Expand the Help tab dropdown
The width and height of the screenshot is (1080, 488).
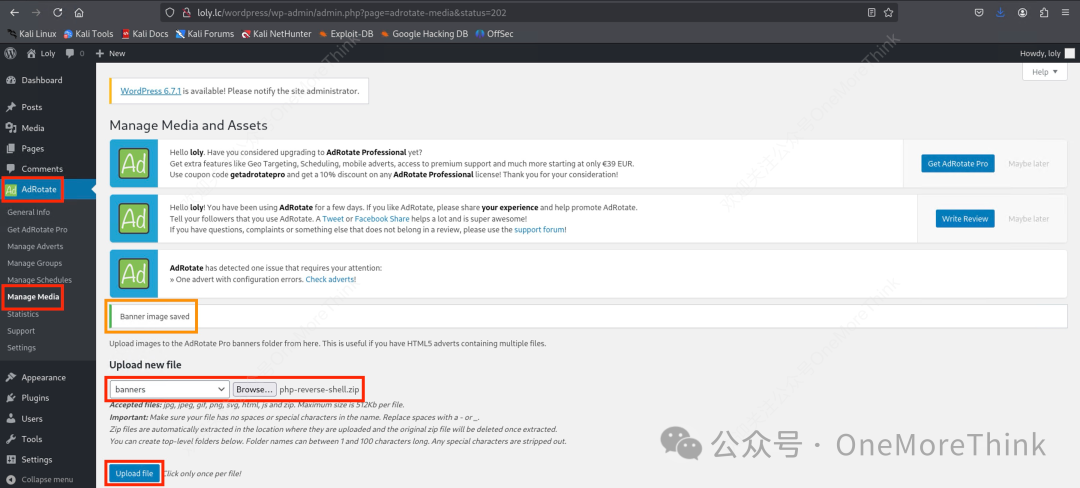point(1045,72)
